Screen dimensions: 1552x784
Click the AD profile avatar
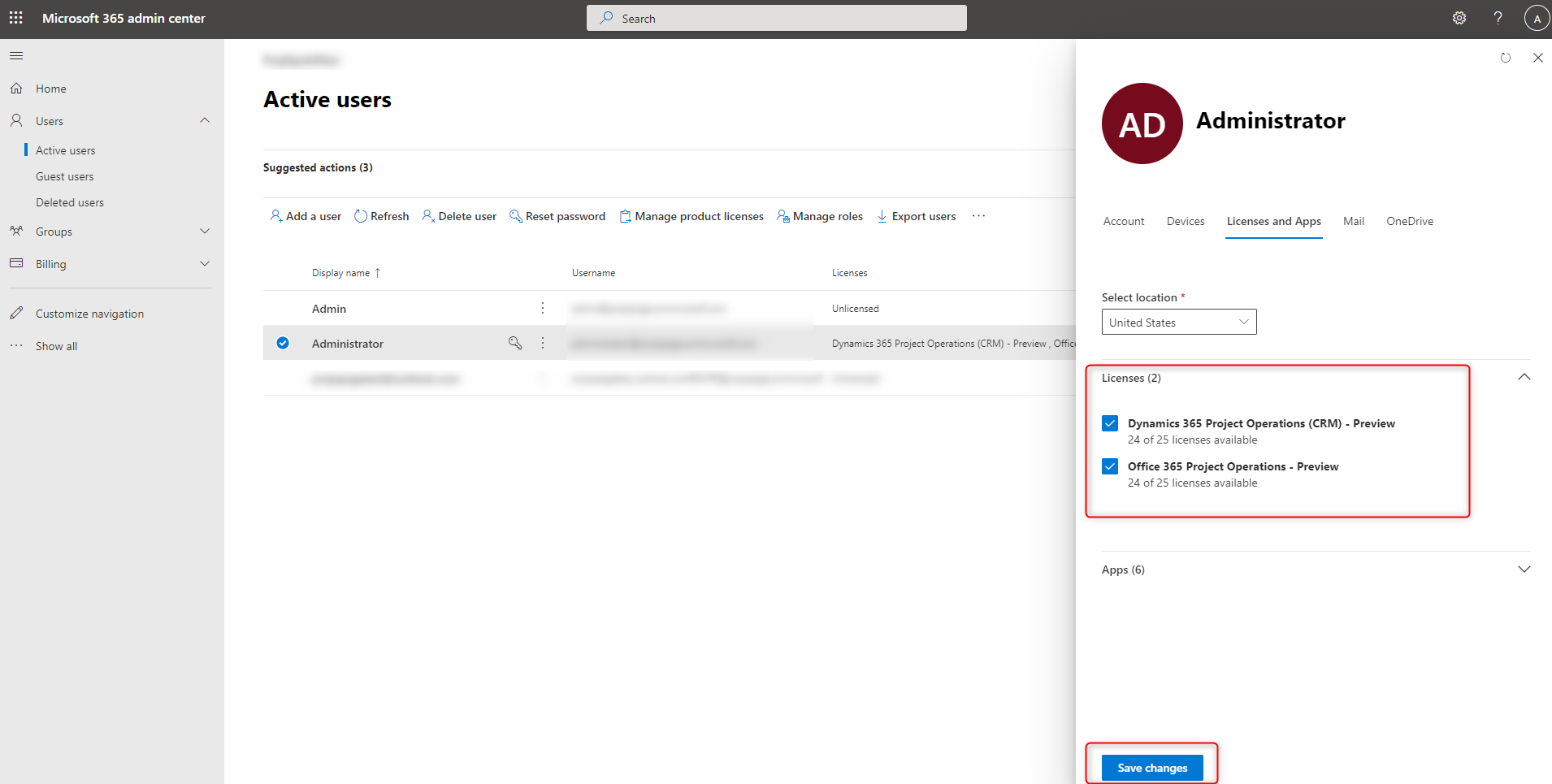(x=1142, y=123)
